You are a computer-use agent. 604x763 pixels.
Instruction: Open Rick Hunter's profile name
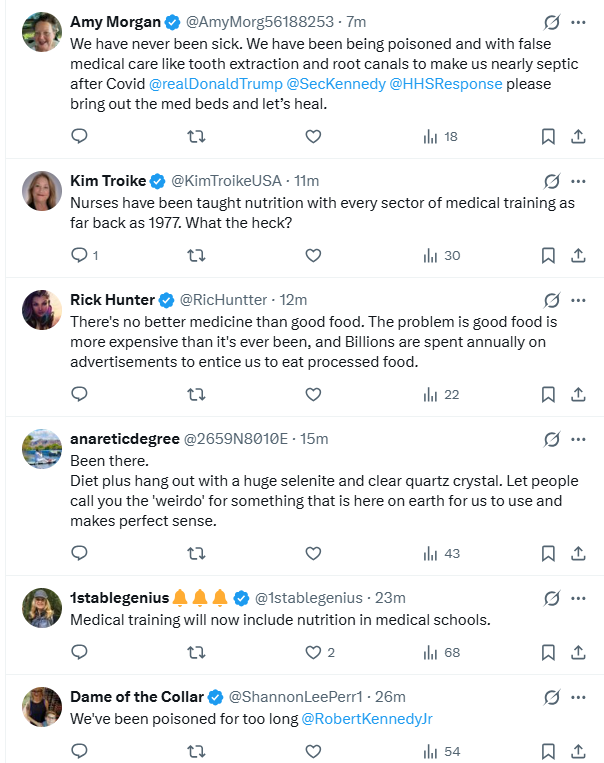pyautogui.click(x=112, y=300)
